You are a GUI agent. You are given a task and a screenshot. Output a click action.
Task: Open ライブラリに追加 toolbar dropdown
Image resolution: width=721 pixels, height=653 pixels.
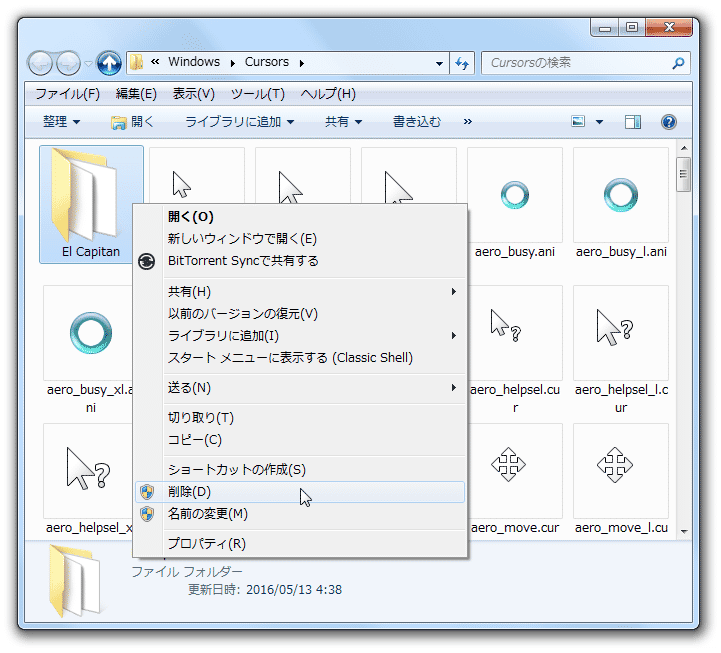tap(239, 121)
